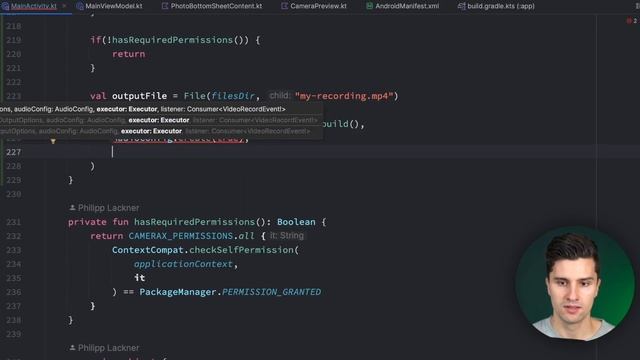Click line number 219 in the gutter
Viewport: 640px width, 360px height.
click(13, 40)
